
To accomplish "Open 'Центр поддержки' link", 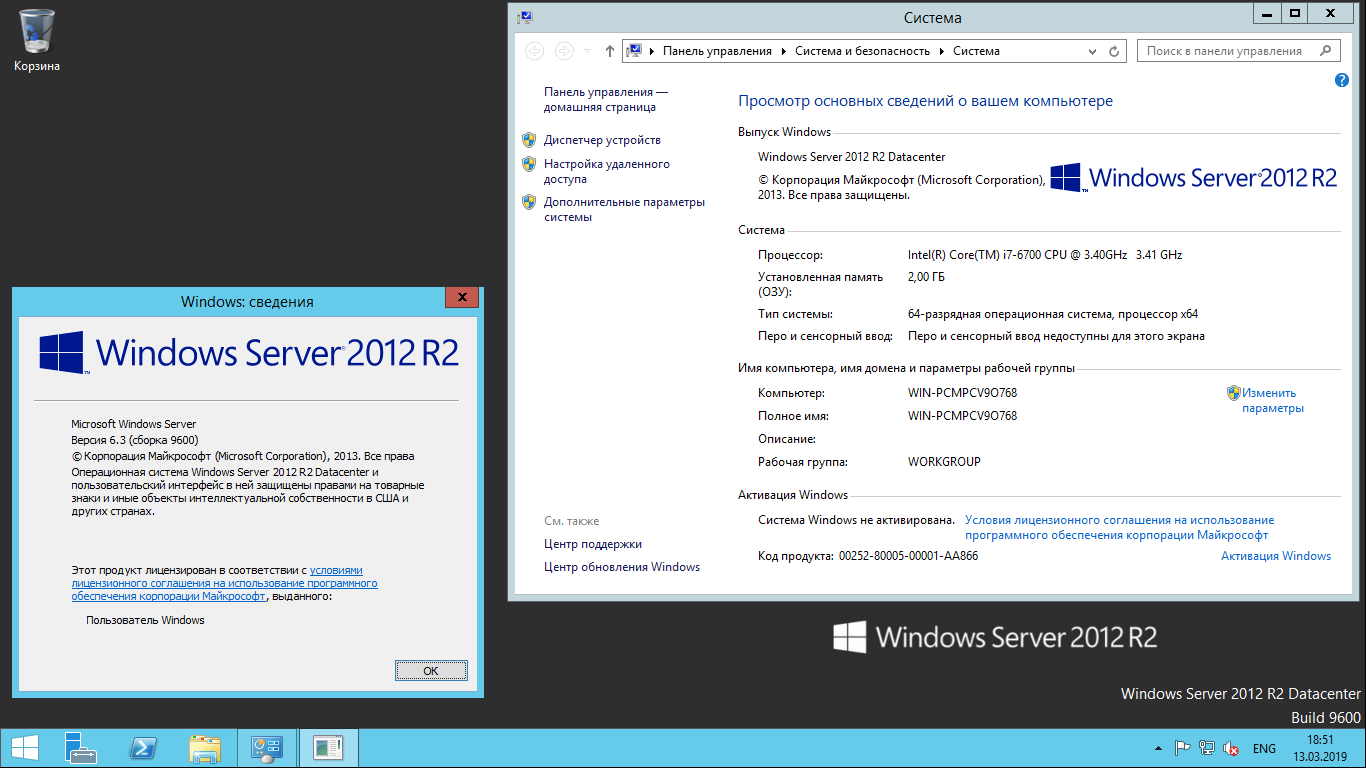I will point(593,544).
